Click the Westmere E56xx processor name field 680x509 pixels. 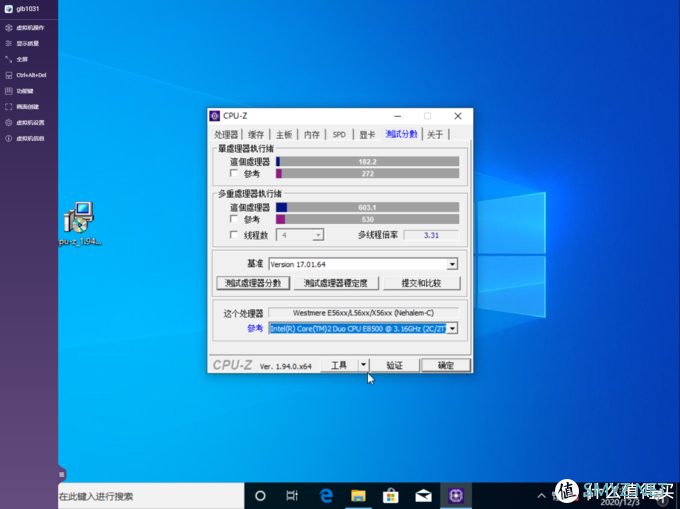click(x=363, y=313)
